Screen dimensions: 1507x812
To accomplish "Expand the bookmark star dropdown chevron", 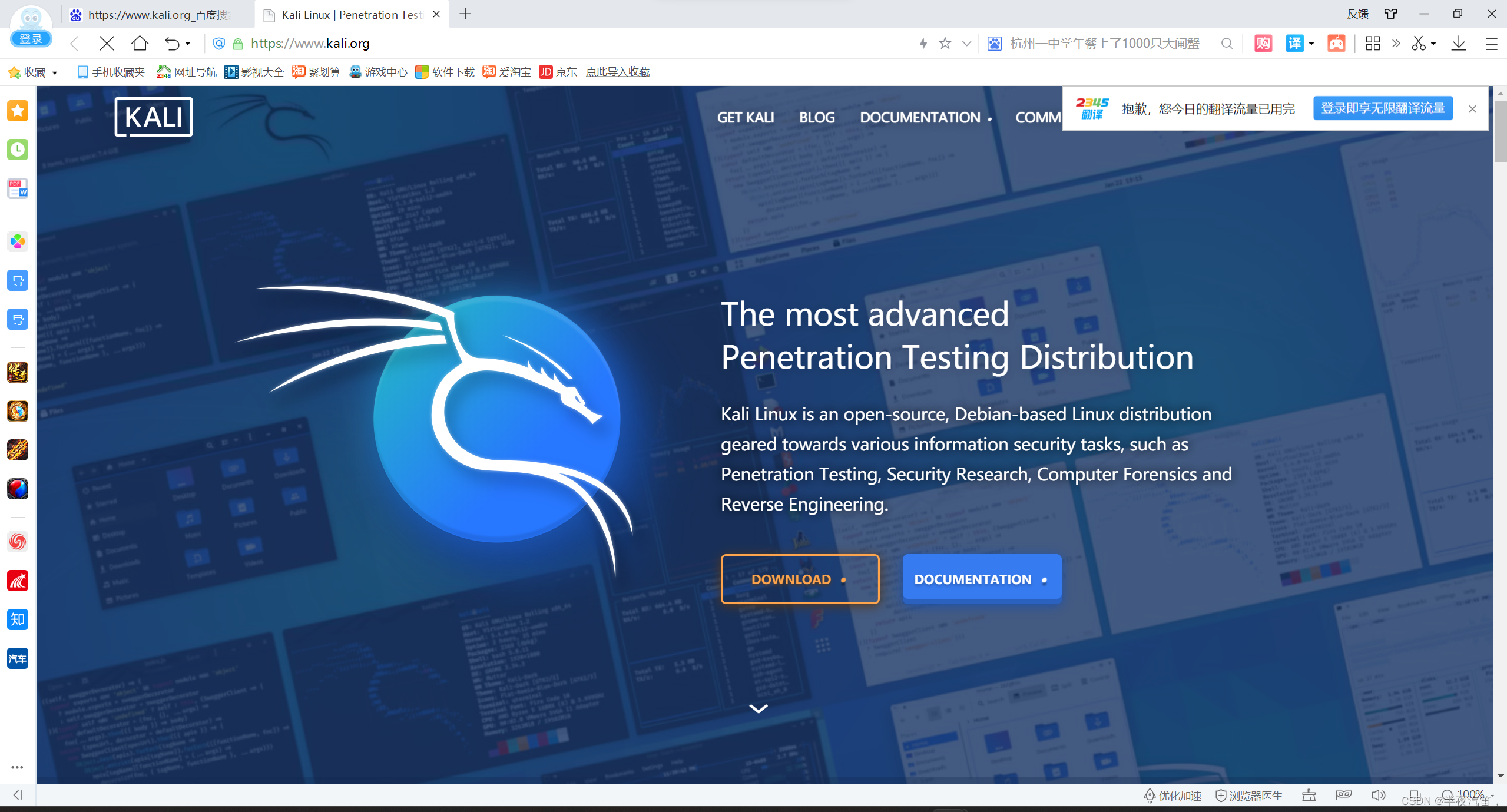I will (x=966, y=43).
